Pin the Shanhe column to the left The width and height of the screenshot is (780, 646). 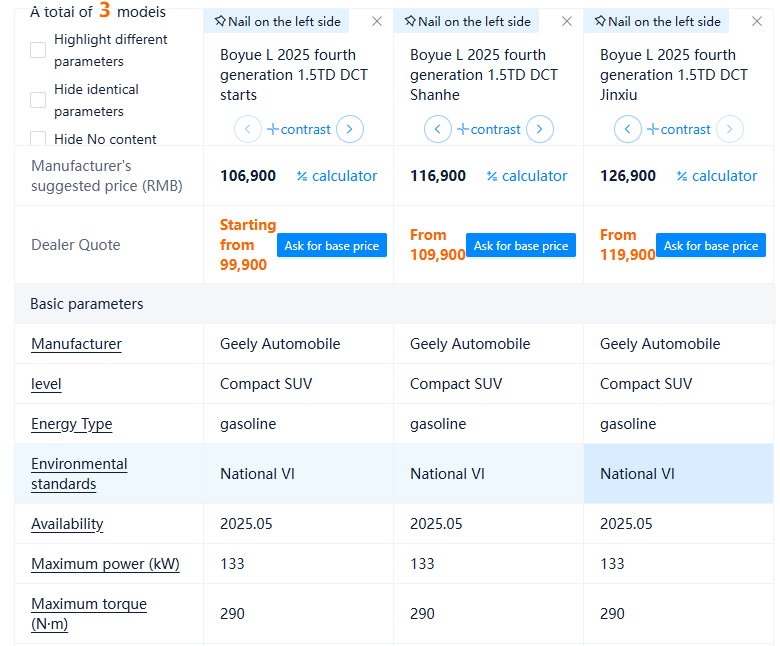[x=467, y=21]
